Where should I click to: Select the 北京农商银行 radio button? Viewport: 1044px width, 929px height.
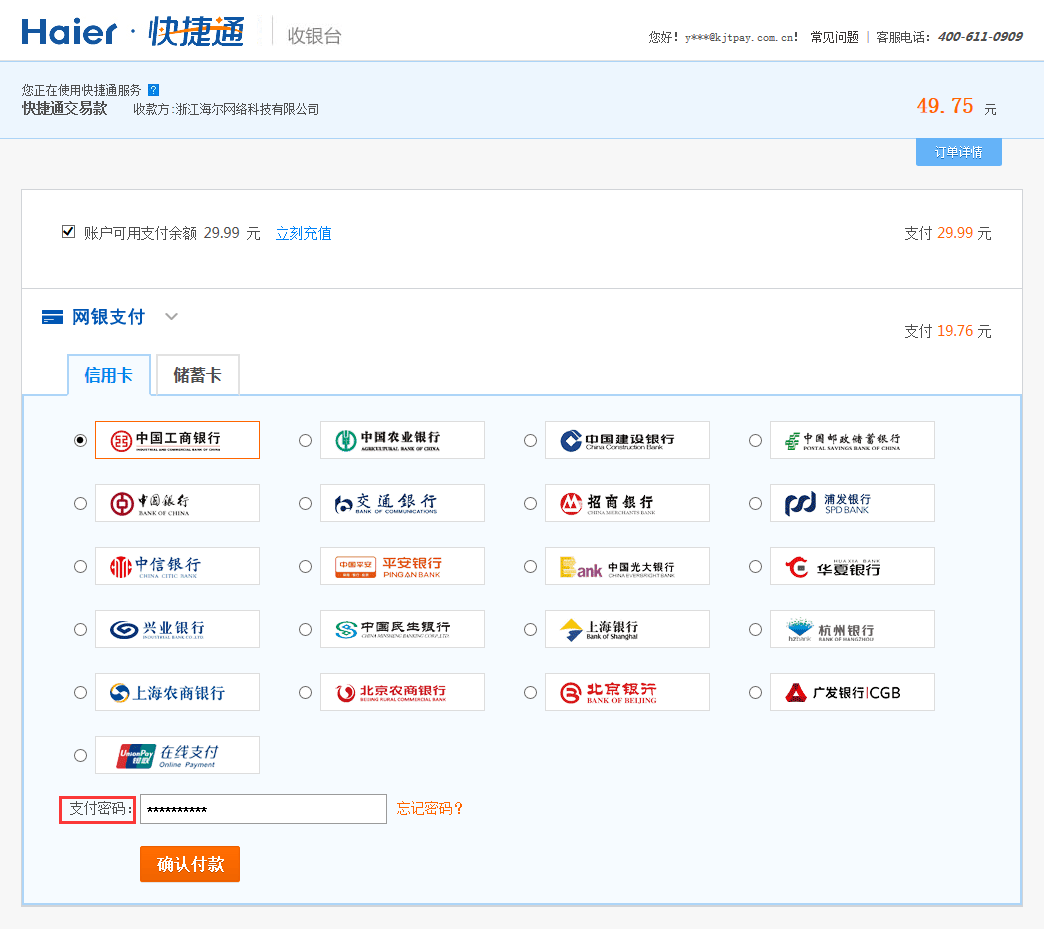(x=306, y=693)
